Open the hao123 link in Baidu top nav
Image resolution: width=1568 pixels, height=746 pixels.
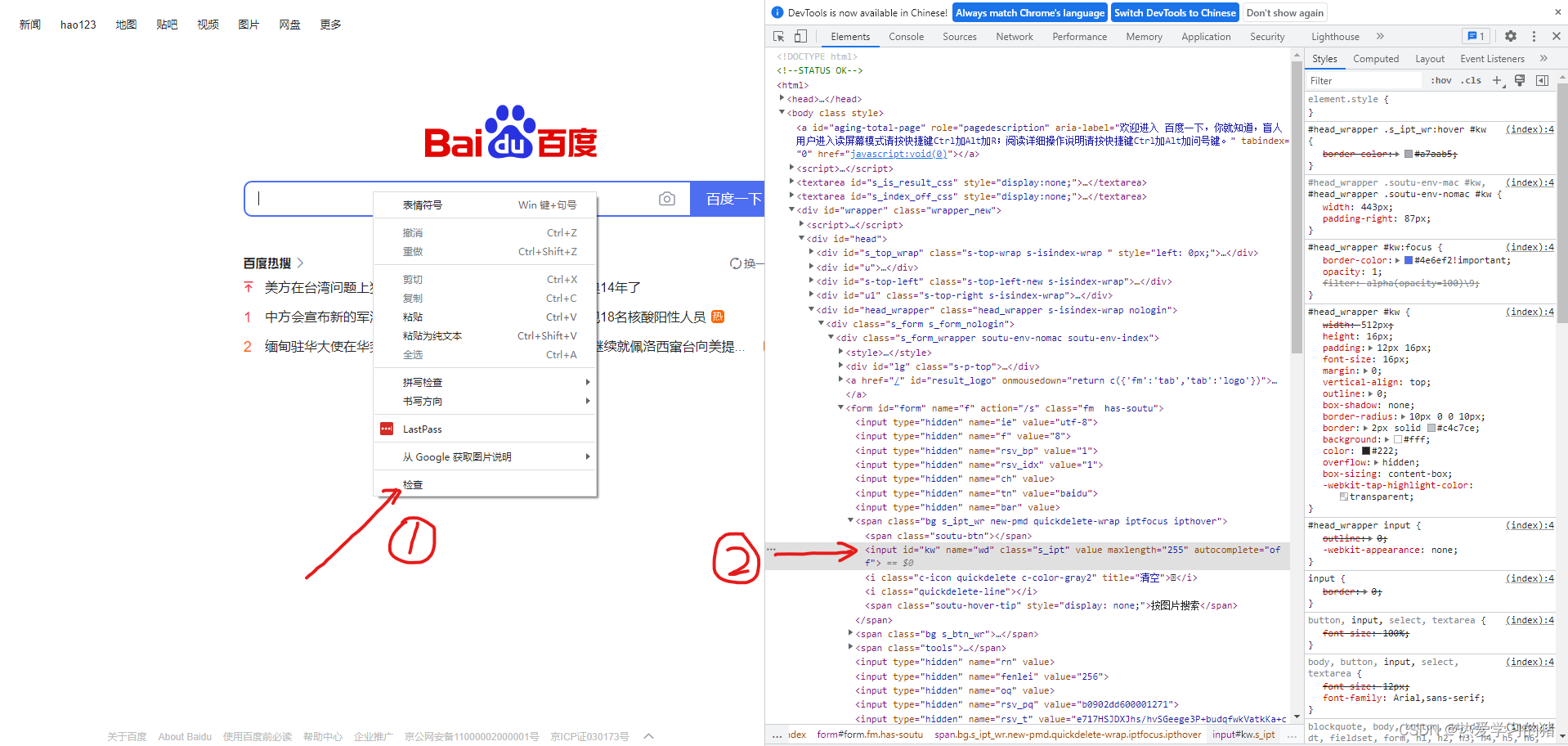coord(78,25)
